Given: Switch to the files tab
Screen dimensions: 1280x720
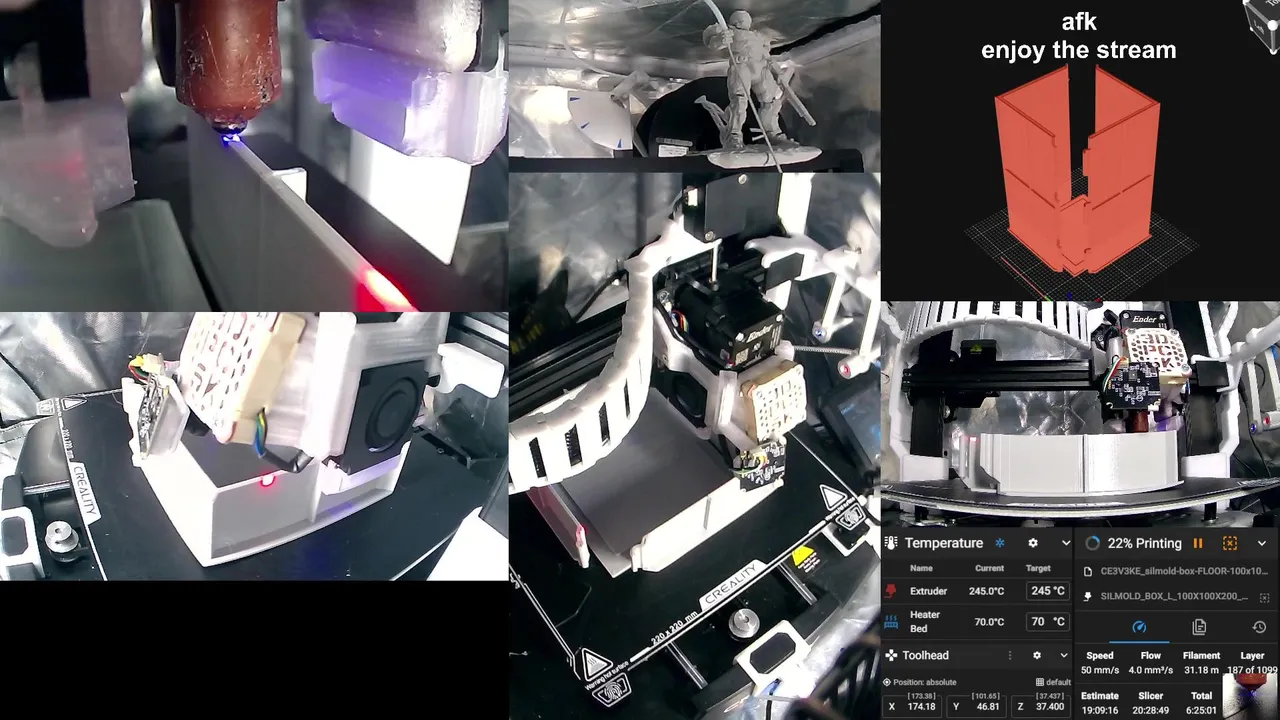Looking at the screenshot, I should click(1199, 627).
